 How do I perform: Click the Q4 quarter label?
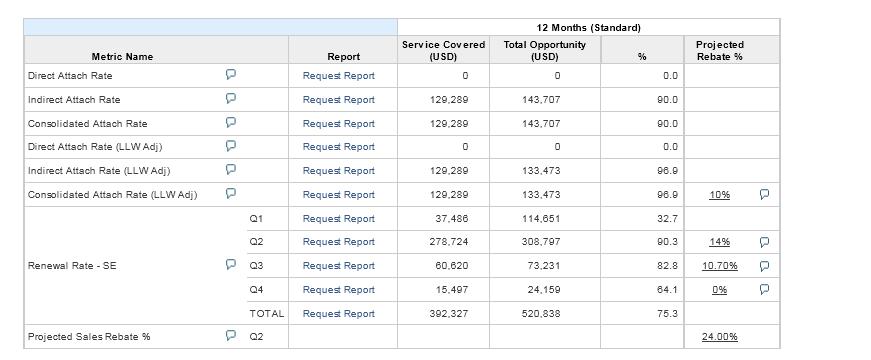pyautogui.click(x=256, y=289)
